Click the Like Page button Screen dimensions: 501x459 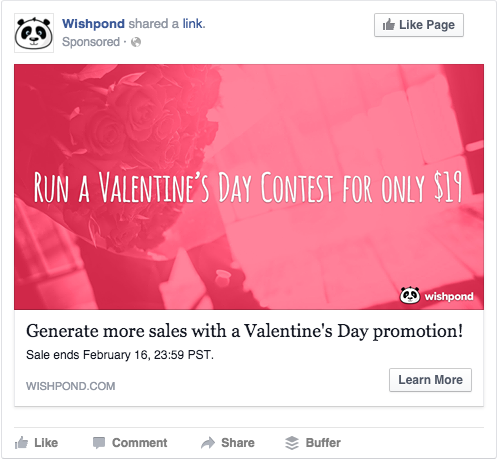pos(419,25)
